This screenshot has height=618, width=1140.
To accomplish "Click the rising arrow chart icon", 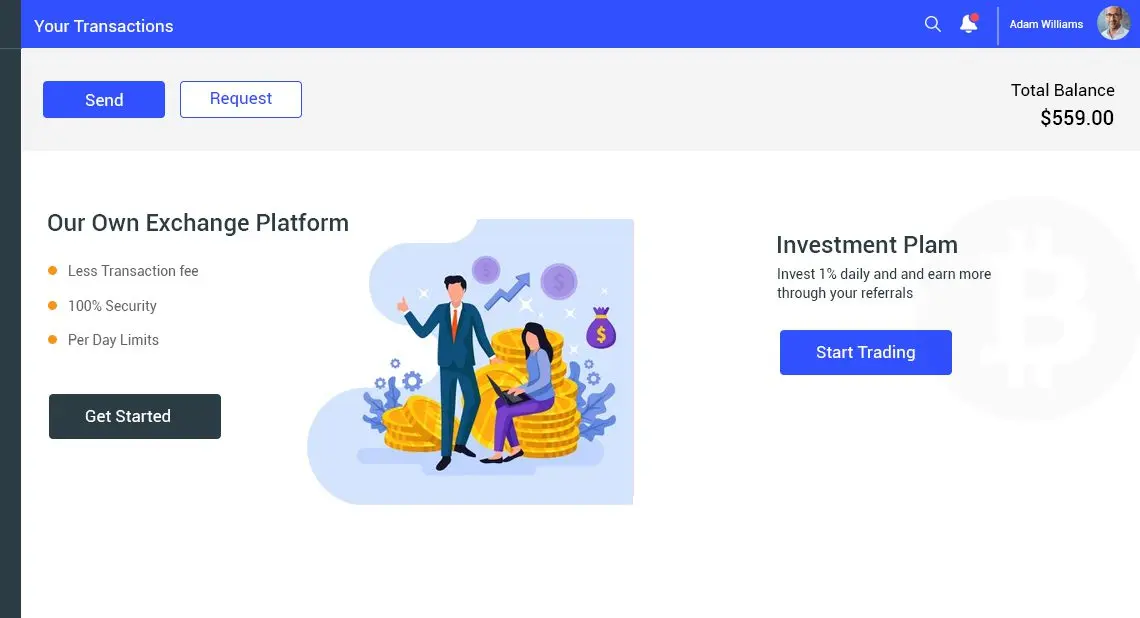I will (508, 290).
